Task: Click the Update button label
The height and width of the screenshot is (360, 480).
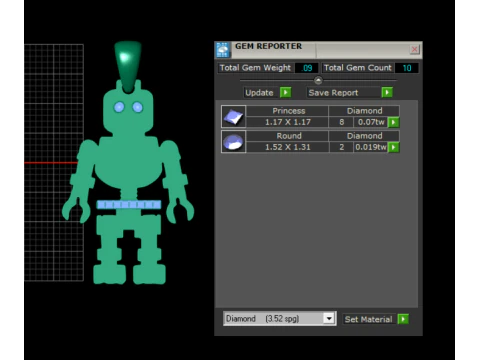Action: coord(259,93)
